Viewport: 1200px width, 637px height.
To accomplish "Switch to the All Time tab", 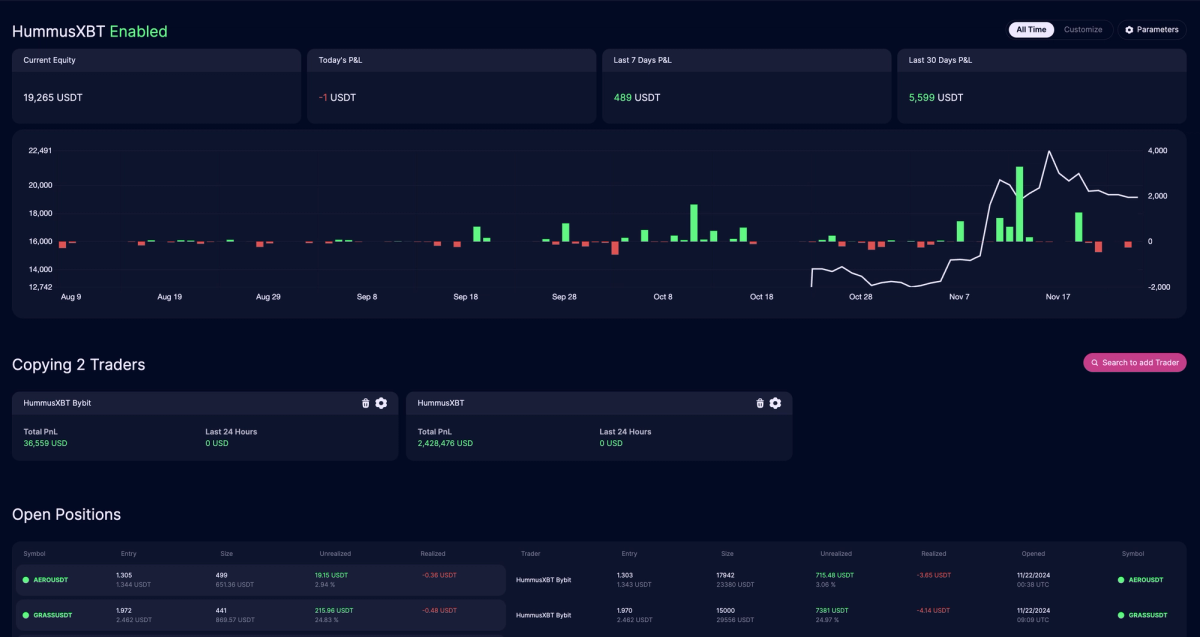I will 1031,29.
